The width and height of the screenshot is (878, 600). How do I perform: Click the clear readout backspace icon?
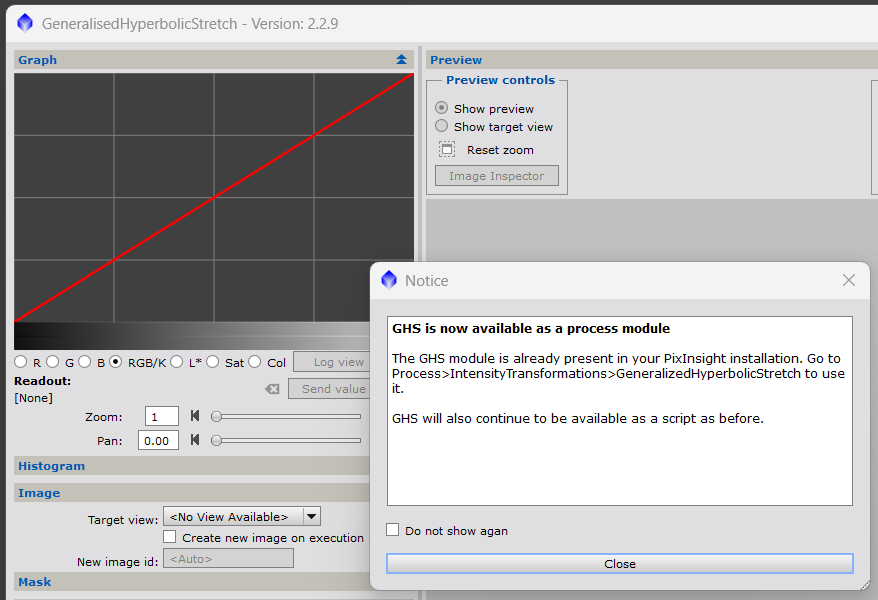click(272, 389)
